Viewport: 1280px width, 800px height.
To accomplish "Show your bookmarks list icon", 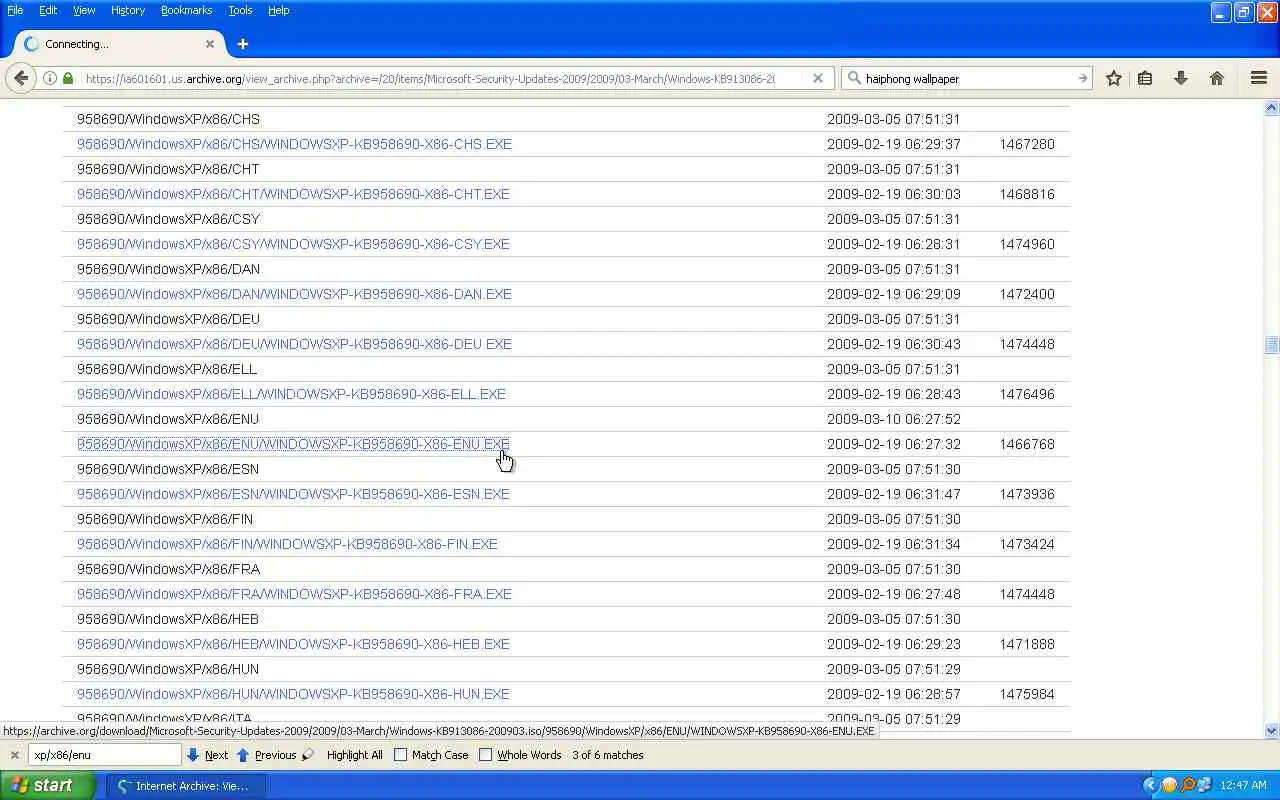I will pos(1145,78).
